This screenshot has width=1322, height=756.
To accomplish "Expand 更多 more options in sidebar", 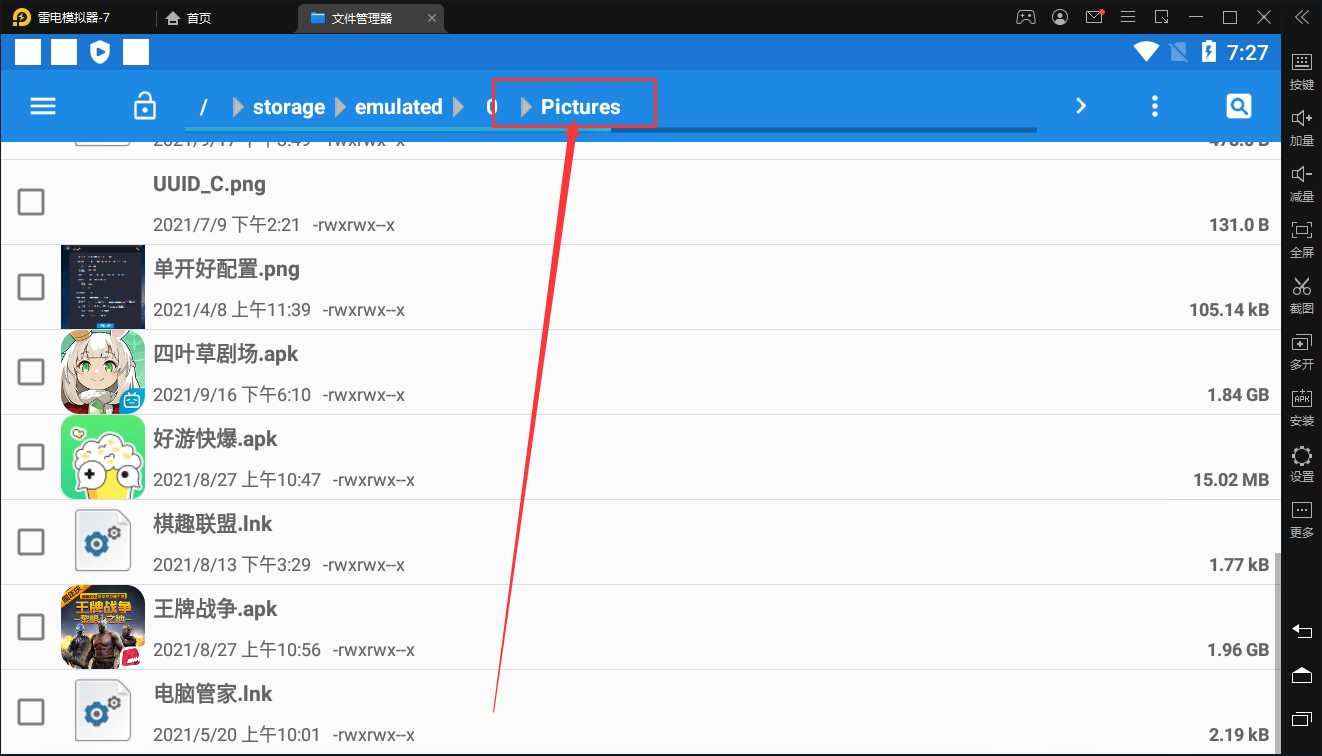I will 1301,517.
